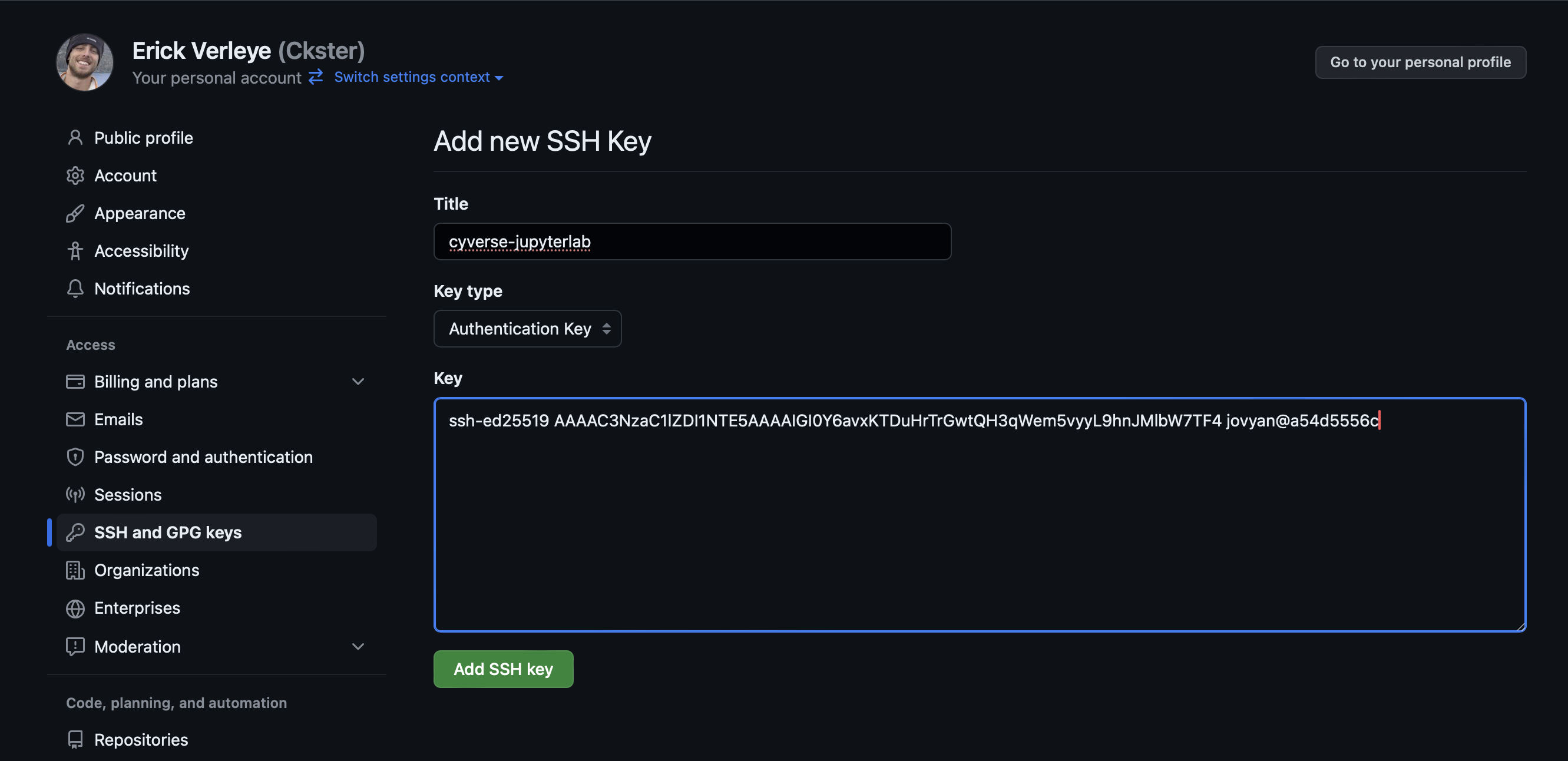Click the Repositories book icon

point(75,739)
